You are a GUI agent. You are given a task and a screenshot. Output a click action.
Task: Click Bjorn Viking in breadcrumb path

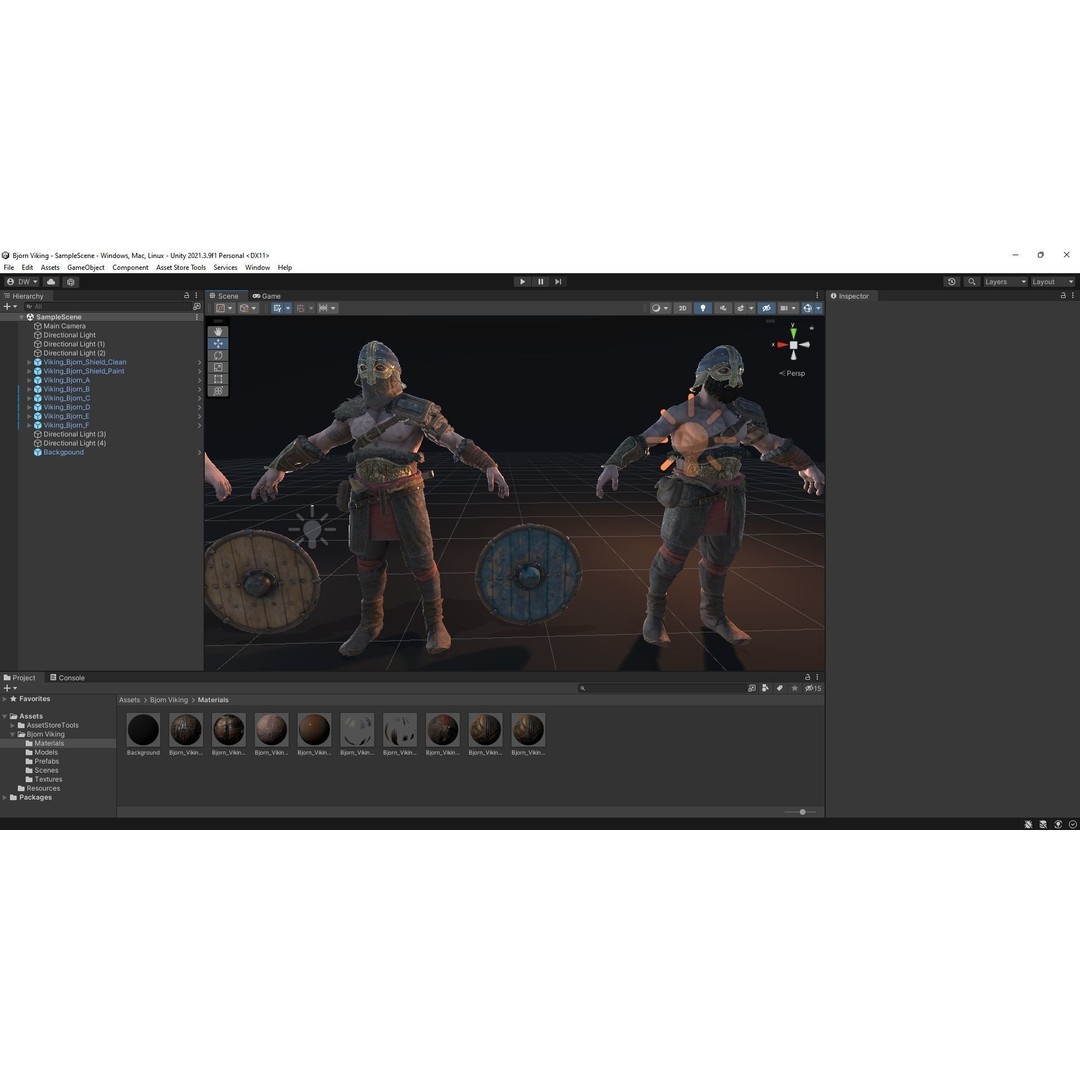pyautogui.click(x=169, y=700)
